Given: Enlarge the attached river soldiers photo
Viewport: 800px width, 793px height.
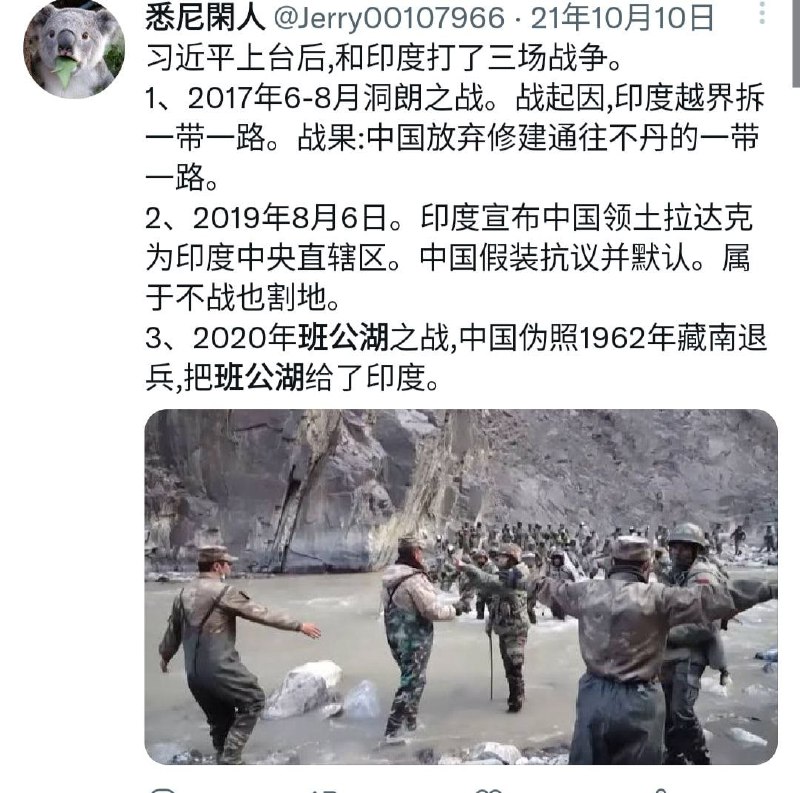Looking at the screenshot, I should 461,586.
